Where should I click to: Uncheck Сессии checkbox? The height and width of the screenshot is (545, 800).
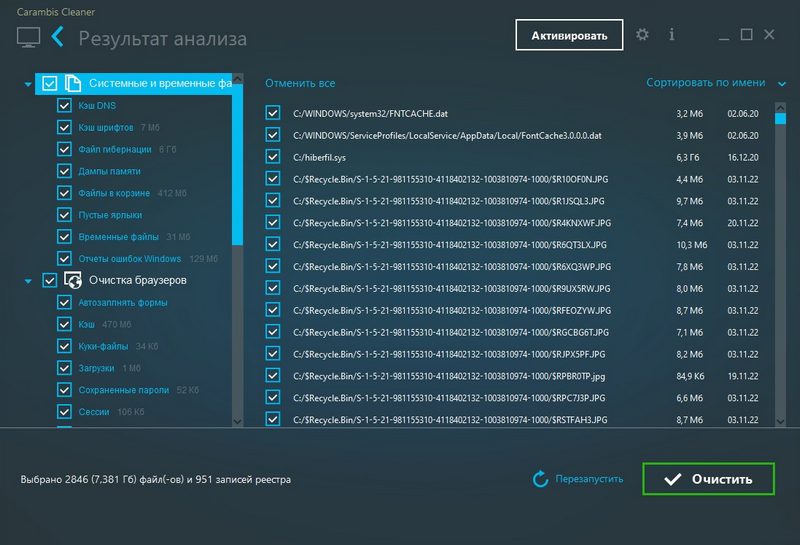coord(64,412)
